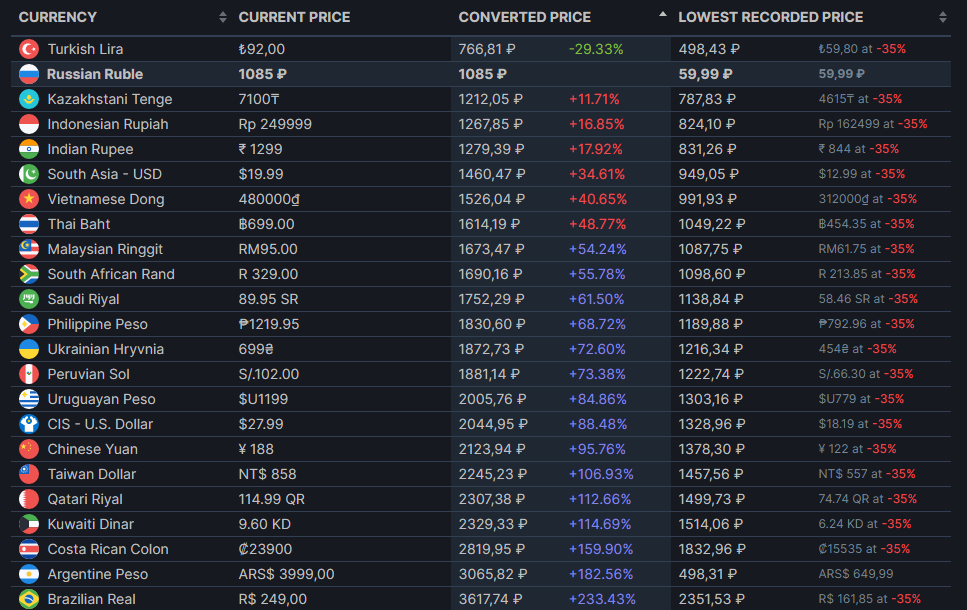This screenshot has width=967, height=610.
Task: Click the Converted Price column header text
Action: coord(524,17)
